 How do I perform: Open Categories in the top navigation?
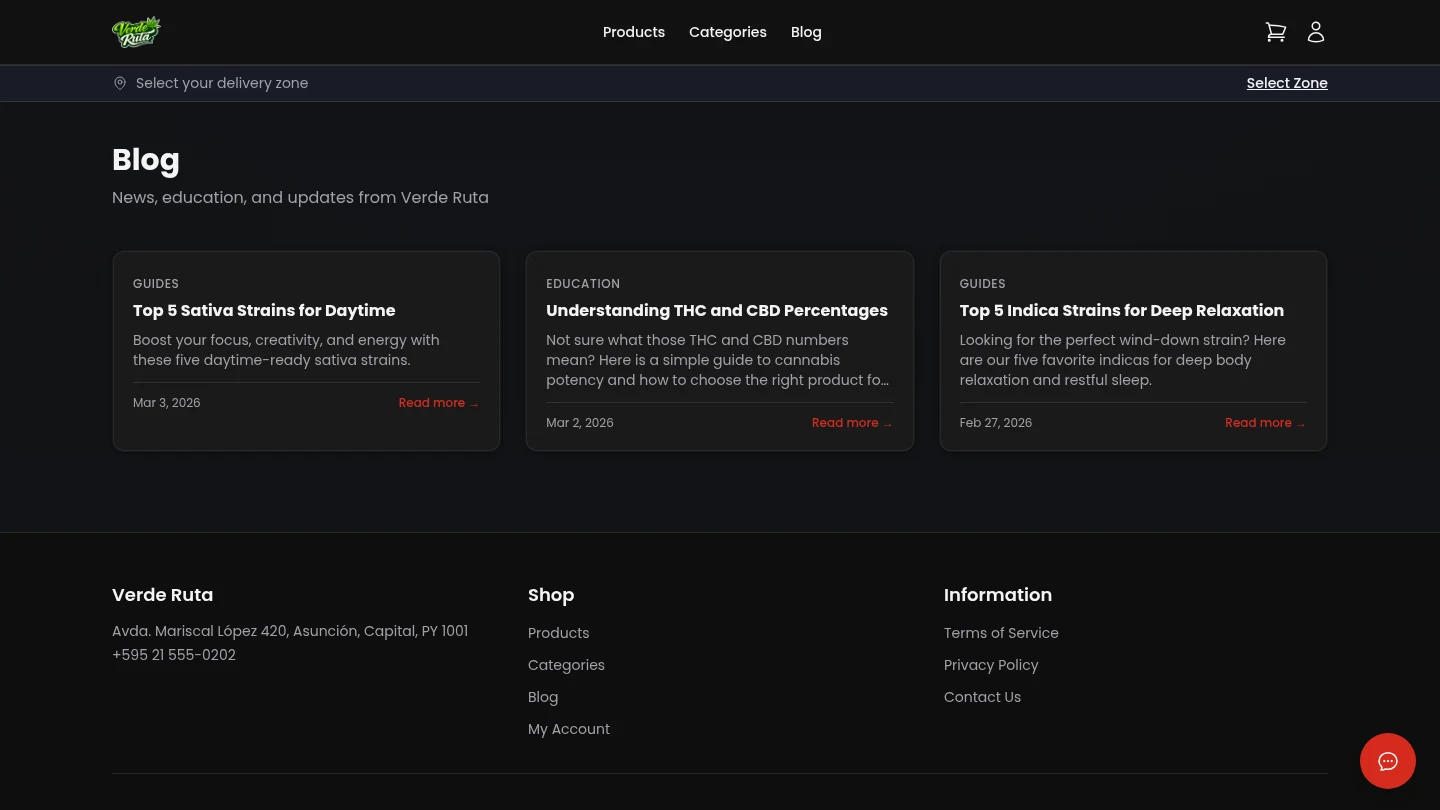click(x=727, y=32)
